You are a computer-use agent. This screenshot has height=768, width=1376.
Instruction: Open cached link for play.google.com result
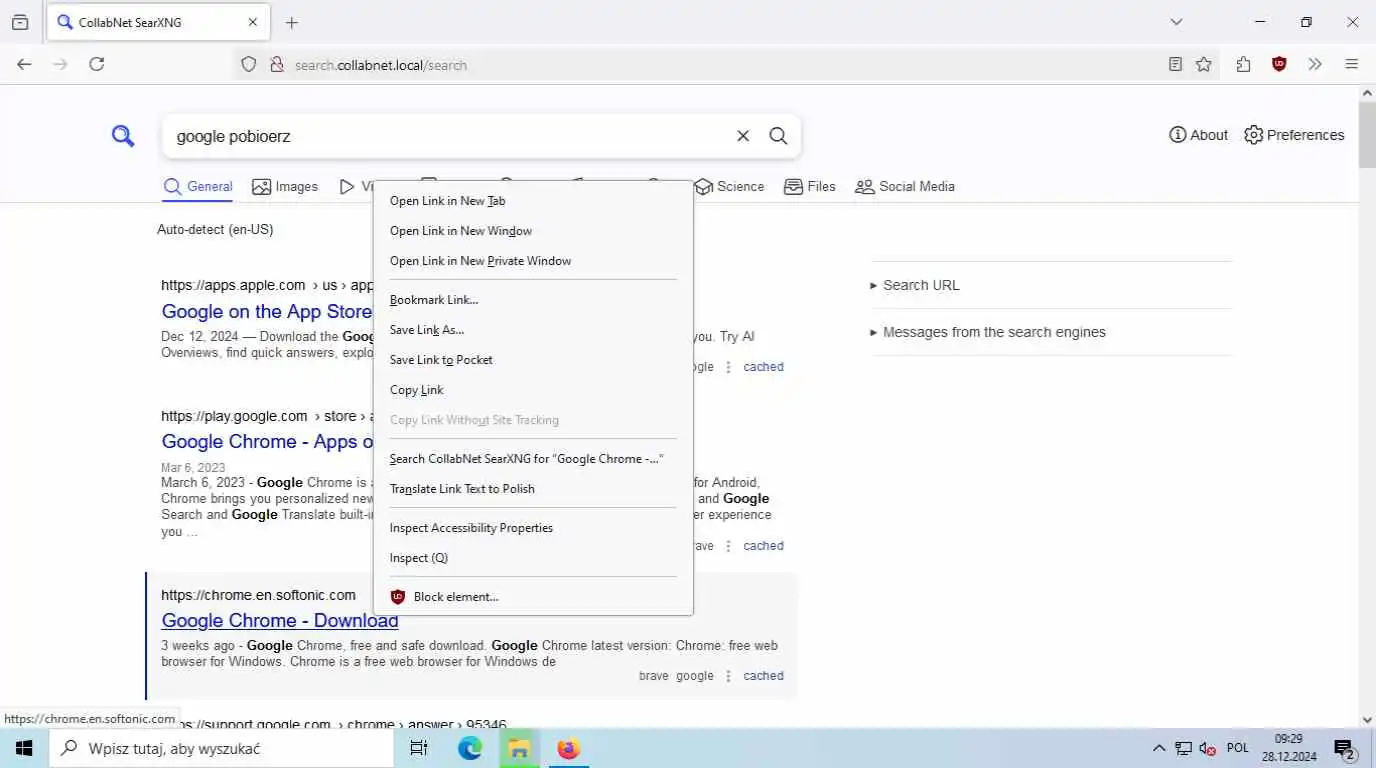[763, 546]
